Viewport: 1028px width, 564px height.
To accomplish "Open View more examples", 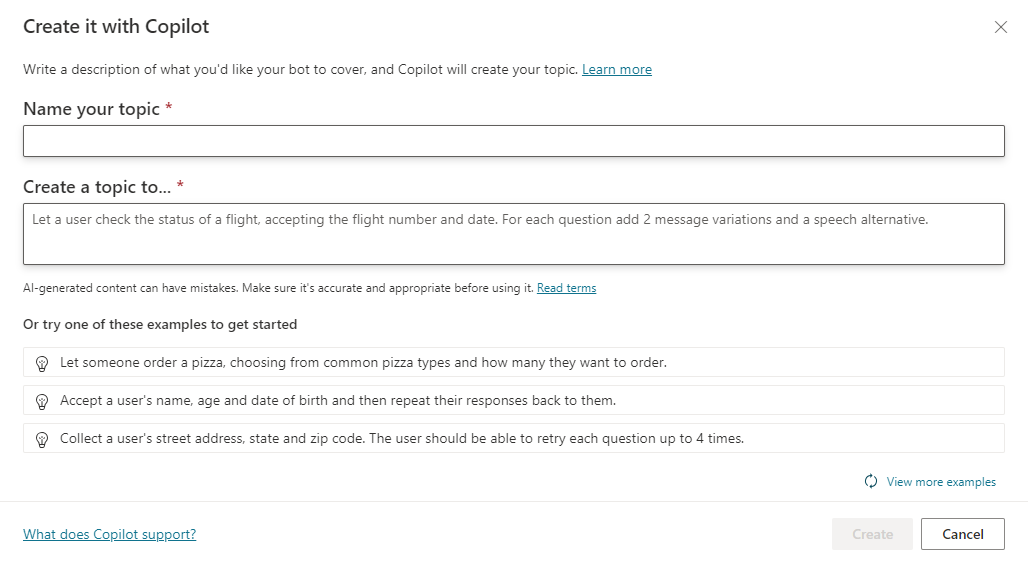I will (x=941, y=482).
